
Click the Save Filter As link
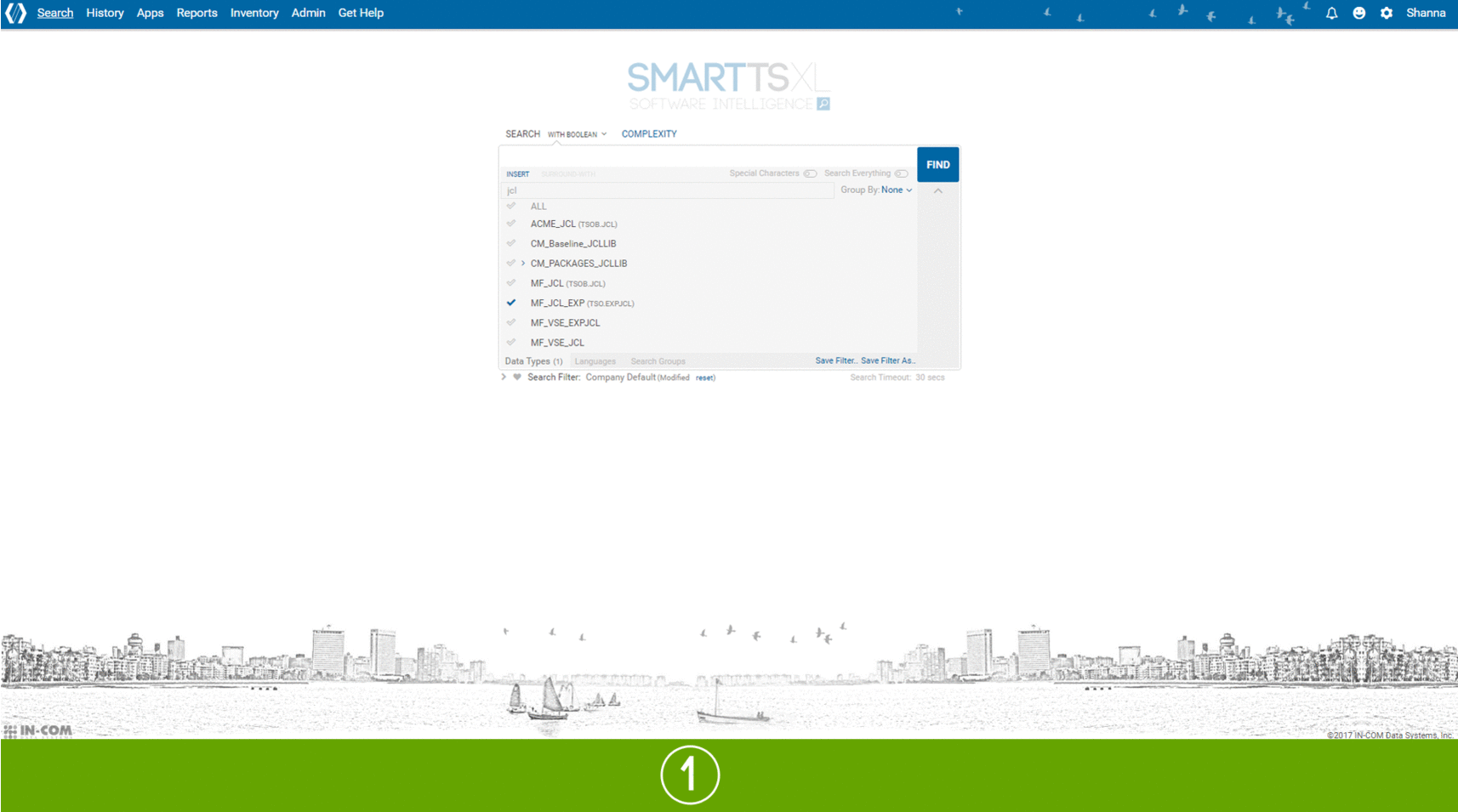click(888, 361)
